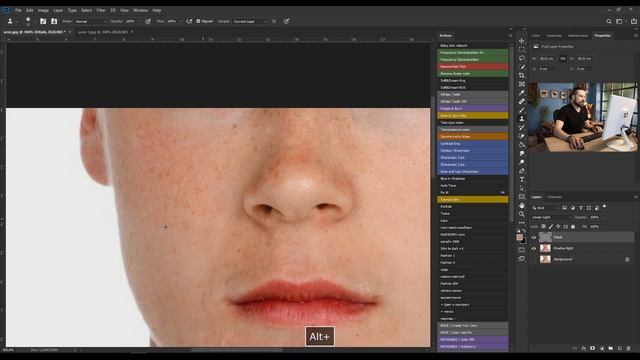Open the Brush Settings panel icon
640x360 pixels.
[x=43, y=21]
